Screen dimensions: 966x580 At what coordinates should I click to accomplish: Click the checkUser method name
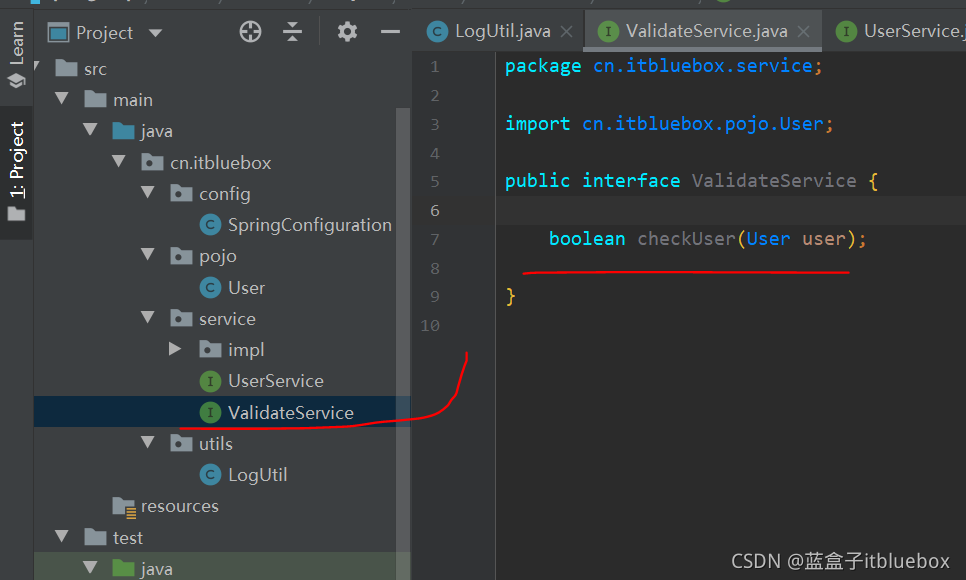tap(686, 239)
